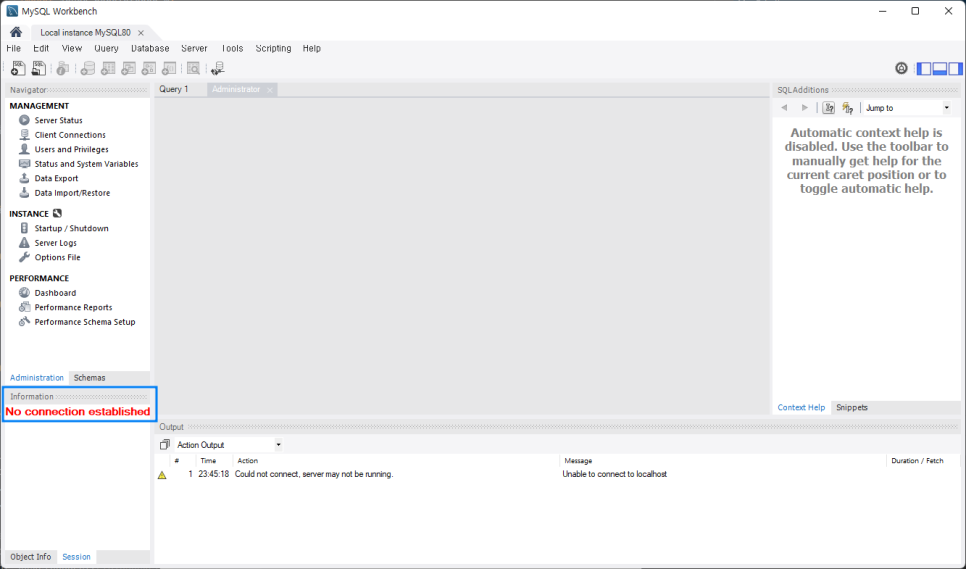This screenshot has height=569, width=966.
Task: Open the INSTANCE section icon
Action: coord(57,214)
